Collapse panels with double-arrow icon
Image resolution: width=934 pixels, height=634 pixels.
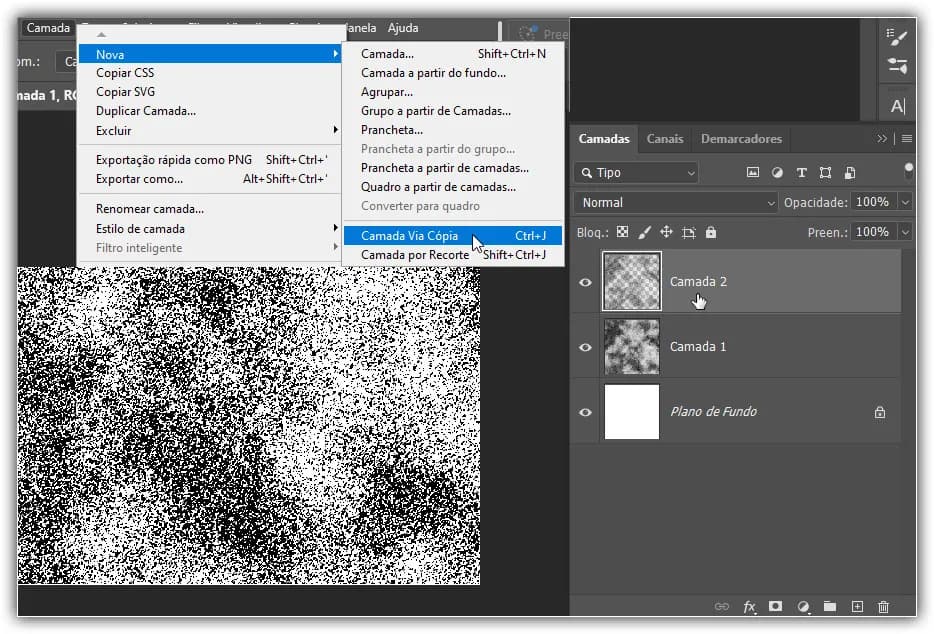(882, 139)
